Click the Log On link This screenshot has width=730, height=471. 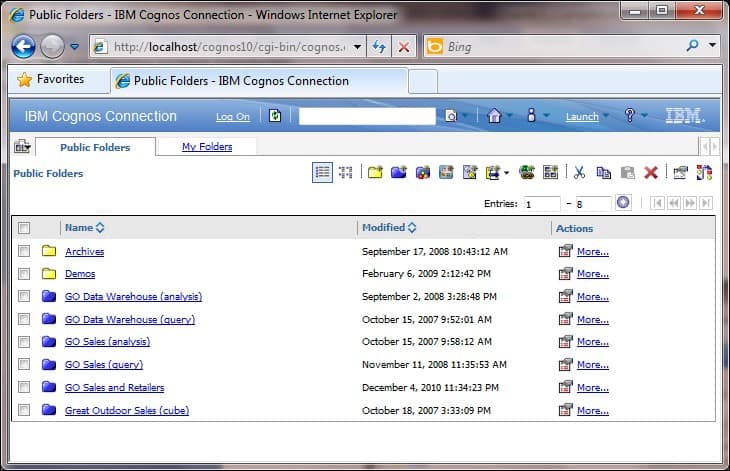pos(233,117)
